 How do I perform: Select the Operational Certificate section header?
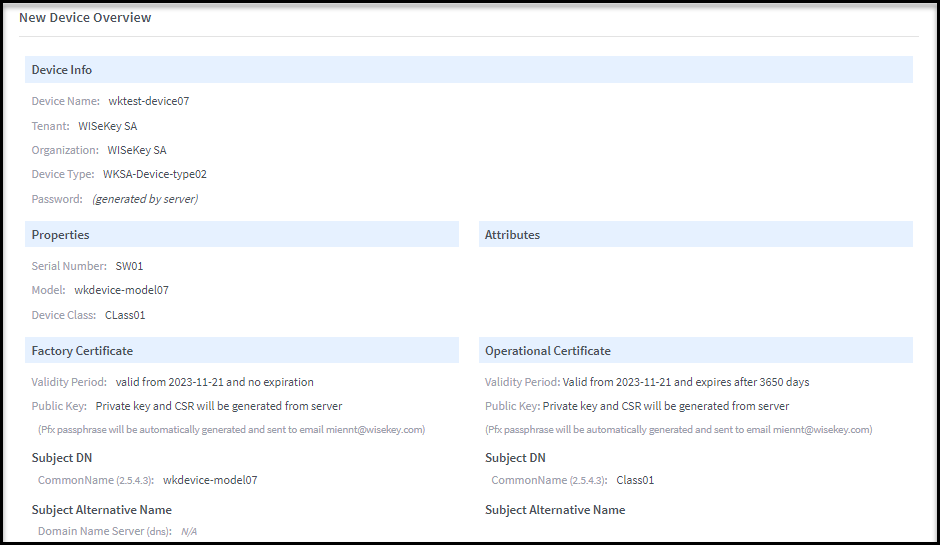[547, 351]
